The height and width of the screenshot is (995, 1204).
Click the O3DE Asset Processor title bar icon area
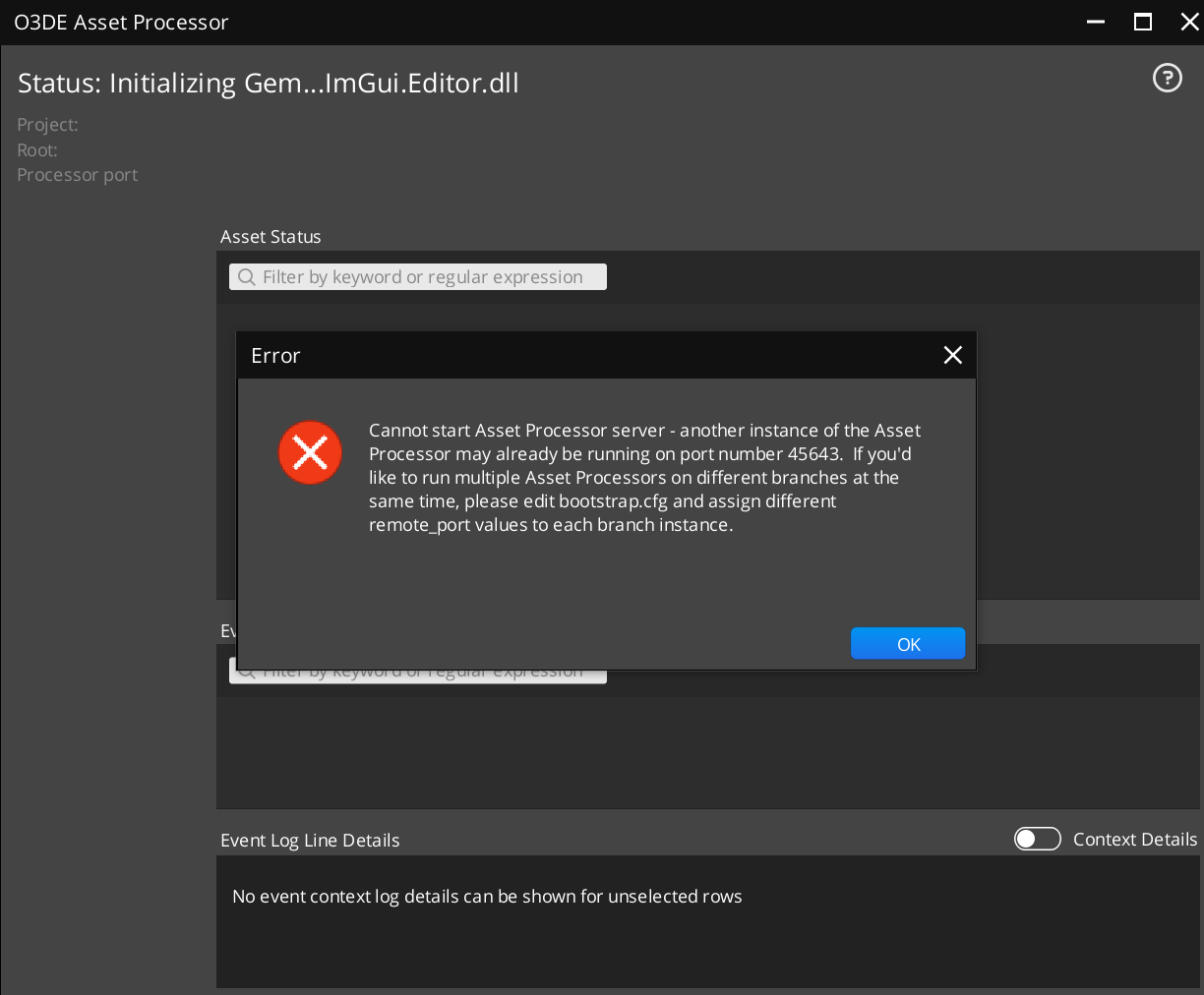click(121, 22)
